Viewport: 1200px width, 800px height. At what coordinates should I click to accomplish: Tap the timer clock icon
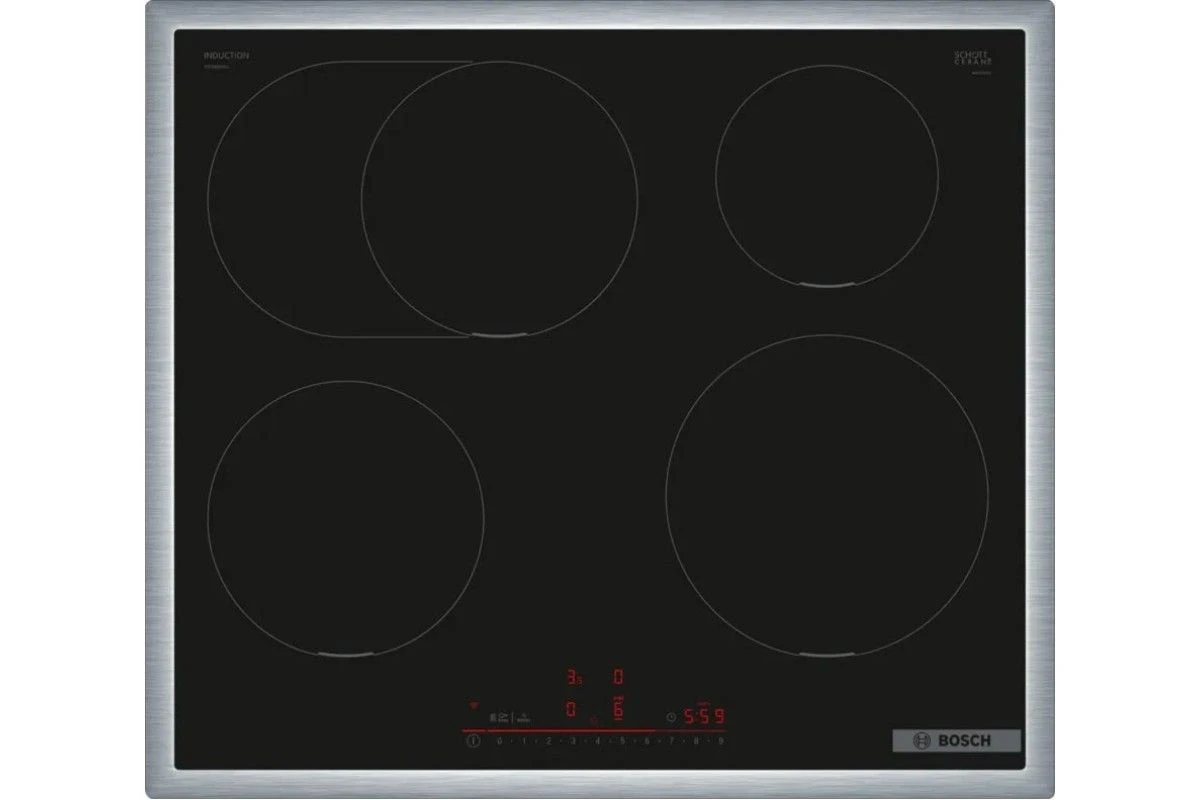tap(670, 716)
